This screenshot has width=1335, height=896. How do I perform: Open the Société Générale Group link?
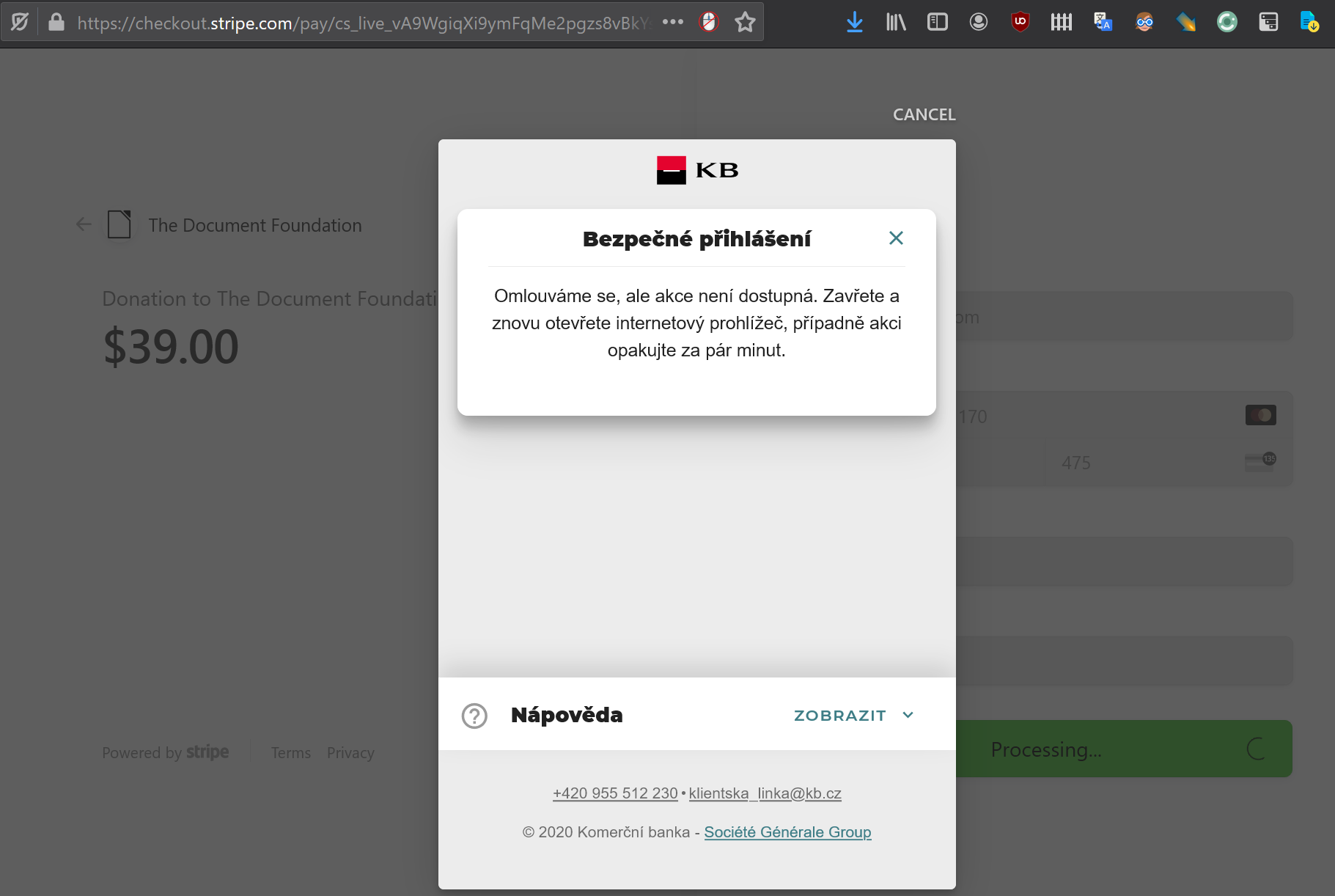tap(787, 832)
